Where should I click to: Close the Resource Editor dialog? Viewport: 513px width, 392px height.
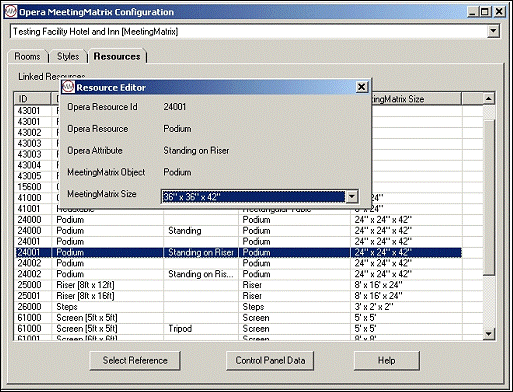click(361, 87)
